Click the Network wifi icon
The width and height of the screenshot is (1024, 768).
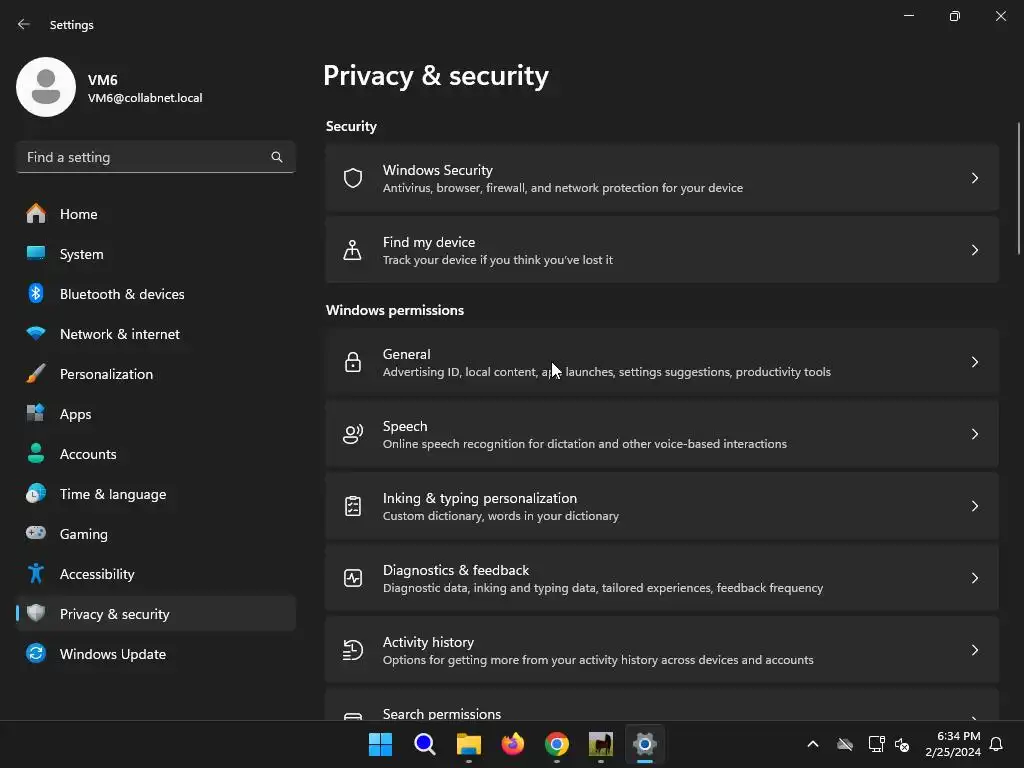coord(36,333)
